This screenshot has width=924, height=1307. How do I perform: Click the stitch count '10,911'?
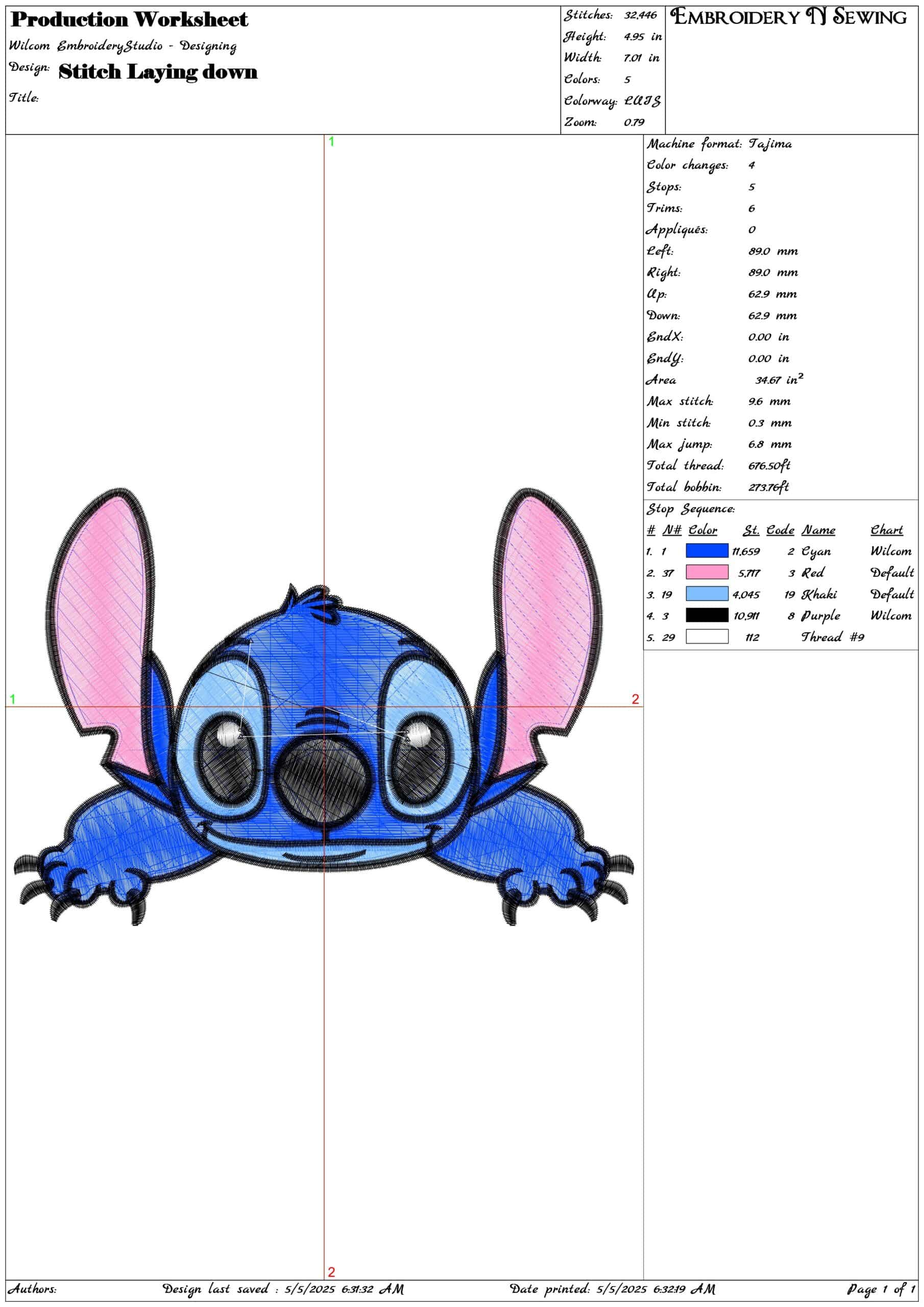[x=746, y=616]
